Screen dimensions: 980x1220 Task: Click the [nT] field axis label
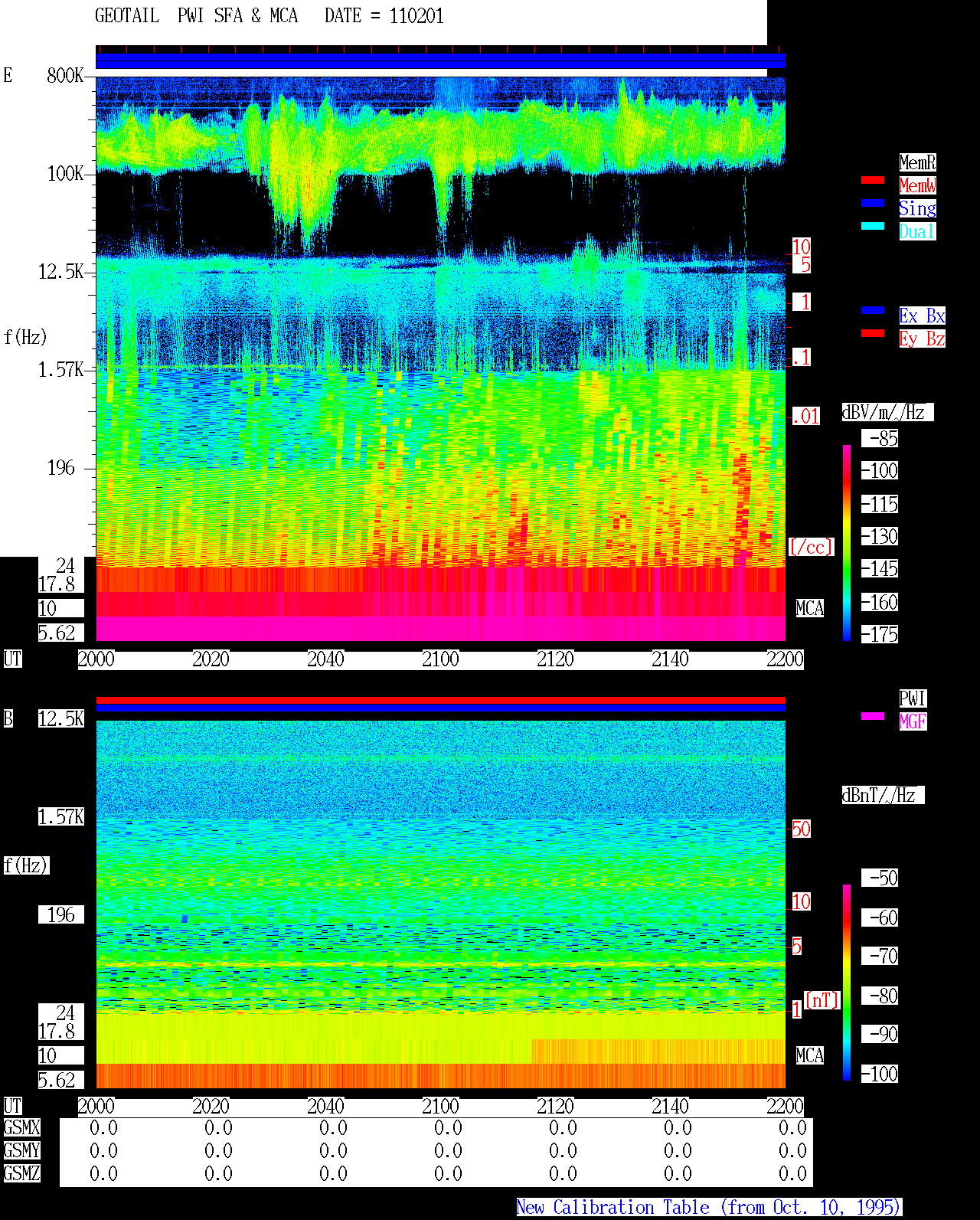(822, 1000)
